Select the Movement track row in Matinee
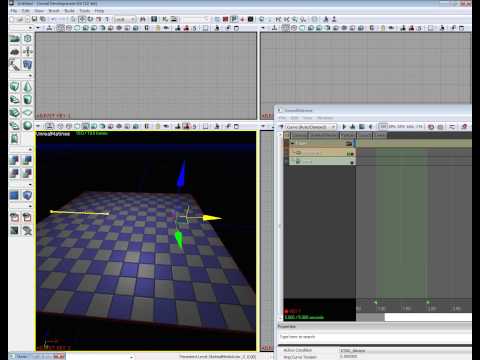Screen dimensions: 480x360 322,153
